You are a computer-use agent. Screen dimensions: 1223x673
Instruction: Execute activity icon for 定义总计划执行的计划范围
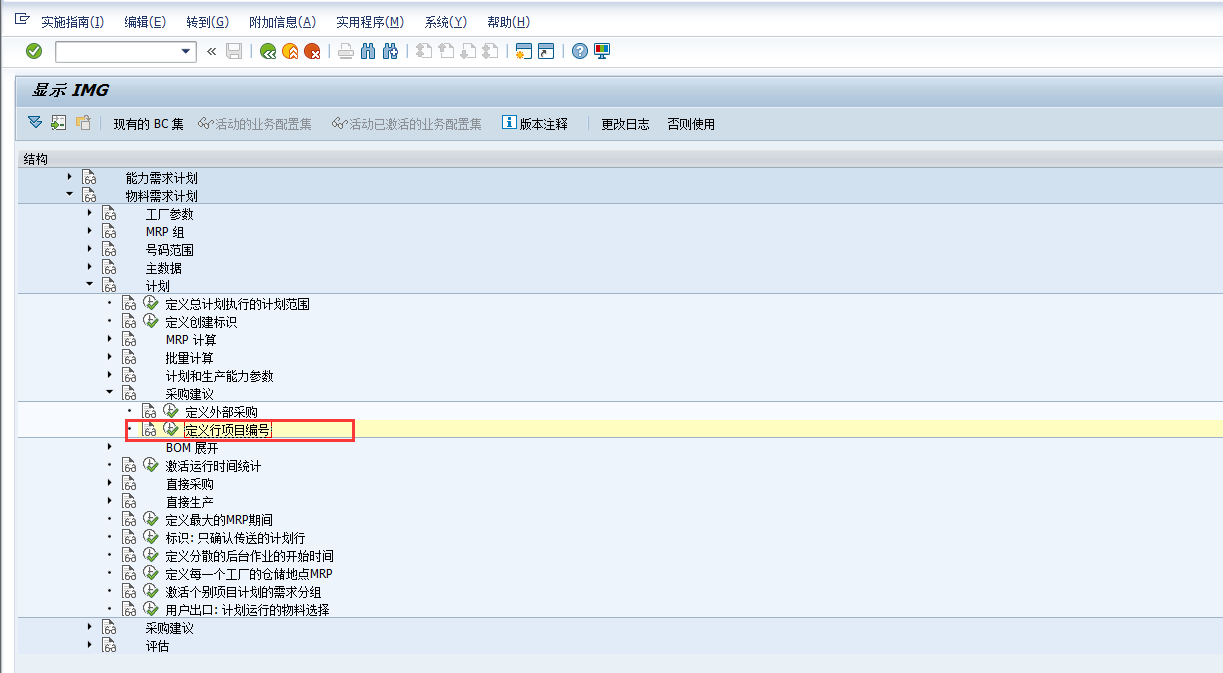click(151, 303)
